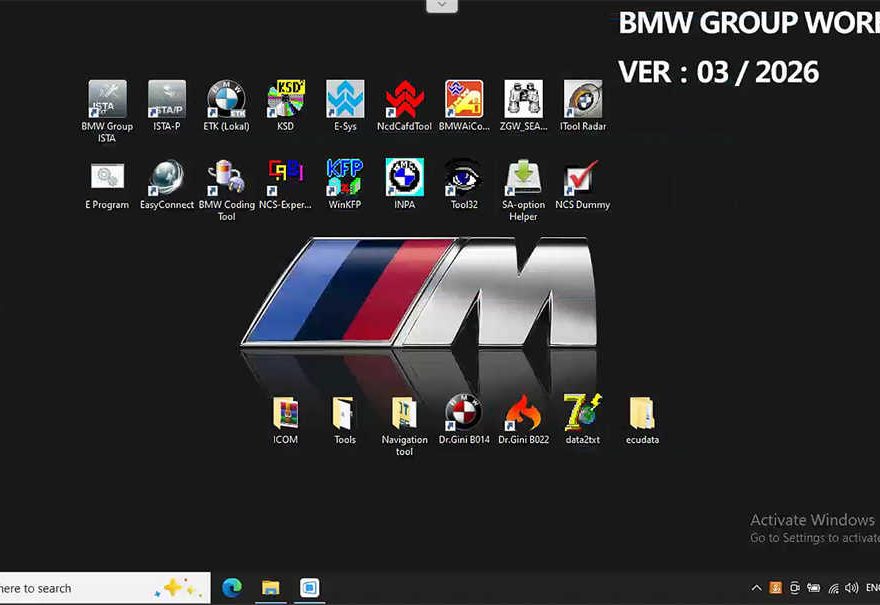The image size is (880, 605).
Task: Open the BMW Group ISTA shortcut
Action: coord(107,101)
